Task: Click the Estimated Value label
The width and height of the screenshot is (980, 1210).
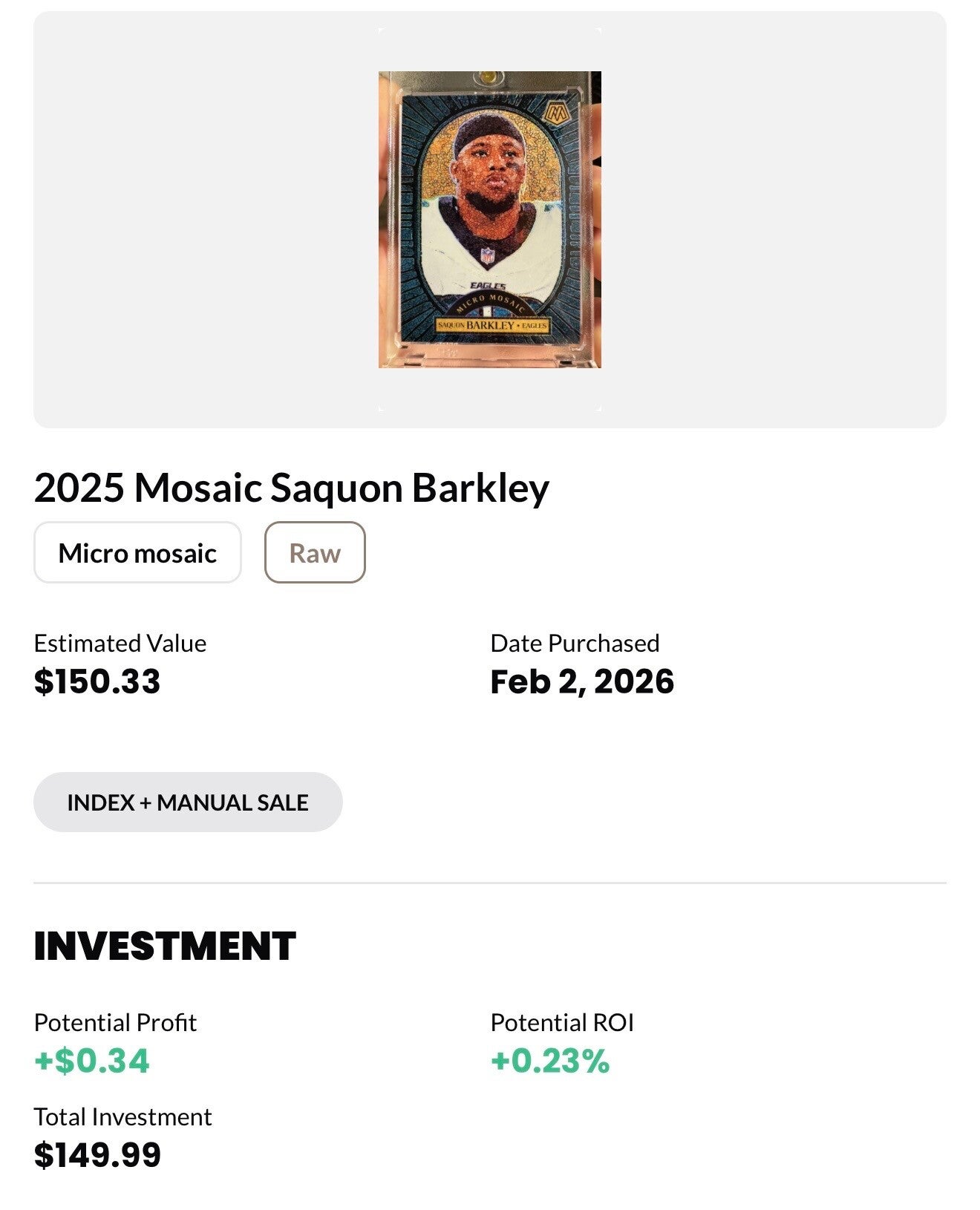Action: click(x=120, y=643)
